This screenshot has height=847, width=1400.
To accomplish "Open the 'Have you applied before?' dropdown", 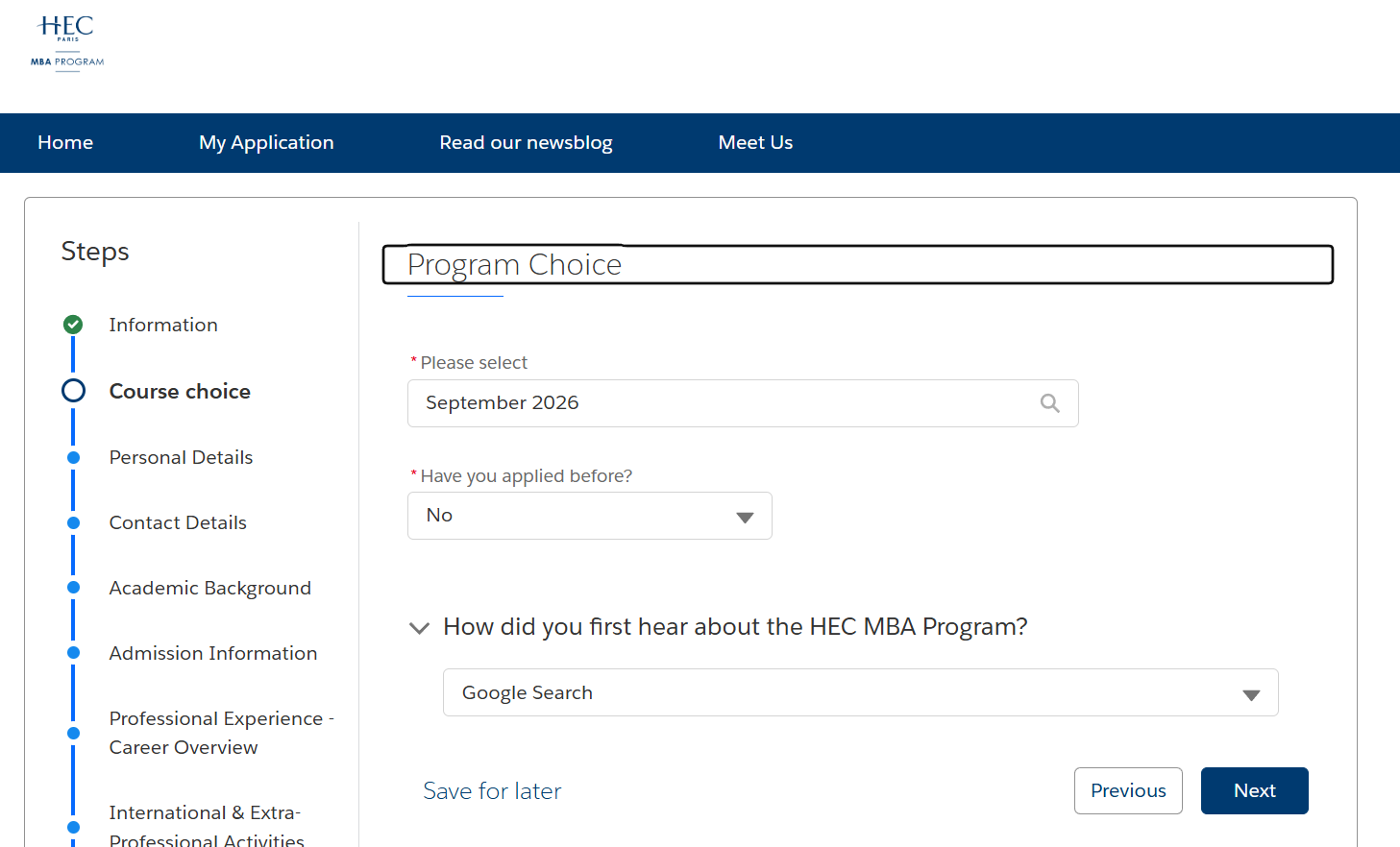I will coord(589,516).
